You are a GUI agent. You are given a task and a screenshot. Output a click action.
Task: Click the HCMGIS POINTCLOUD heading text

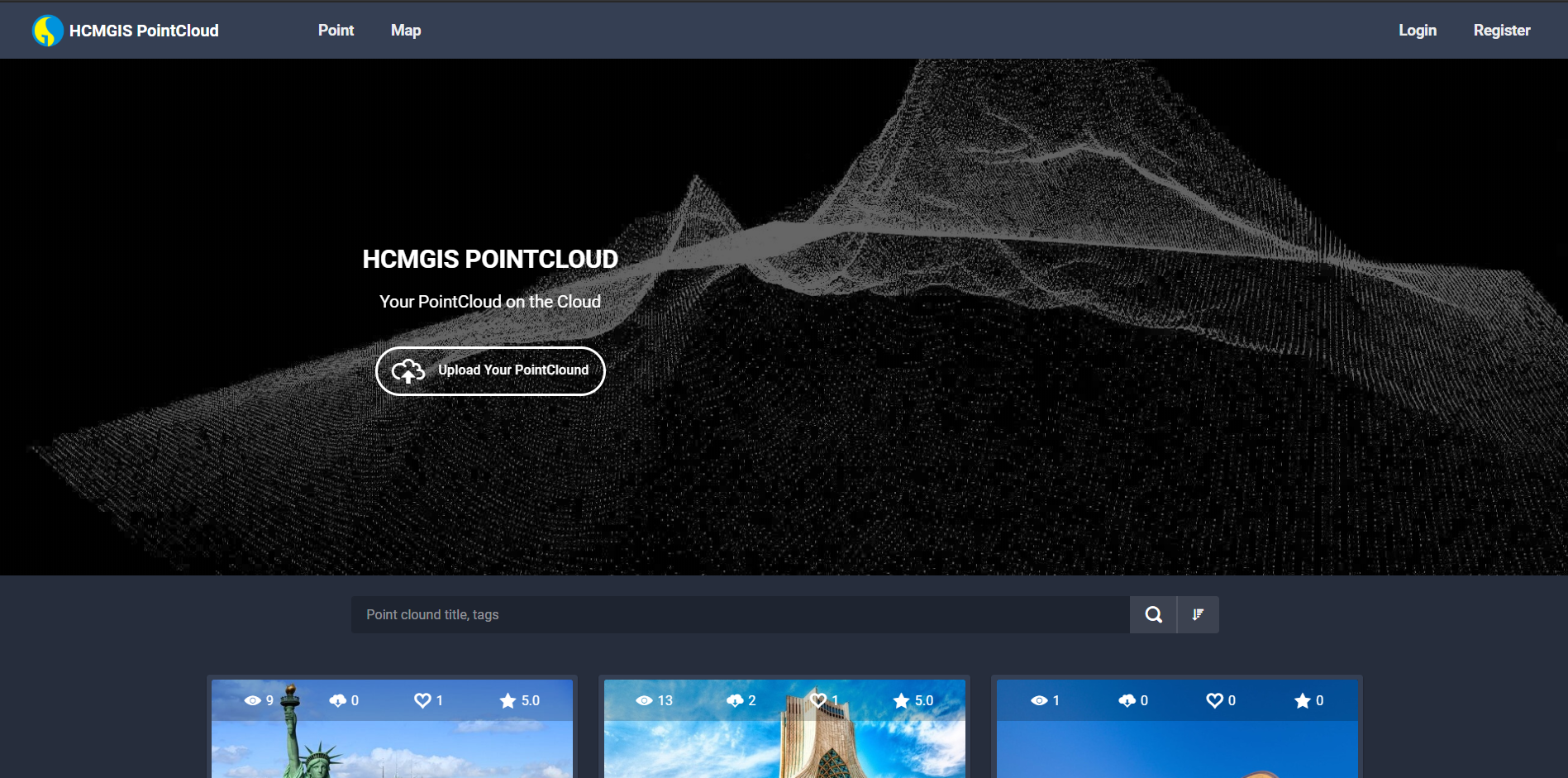(x=490, y=259)
